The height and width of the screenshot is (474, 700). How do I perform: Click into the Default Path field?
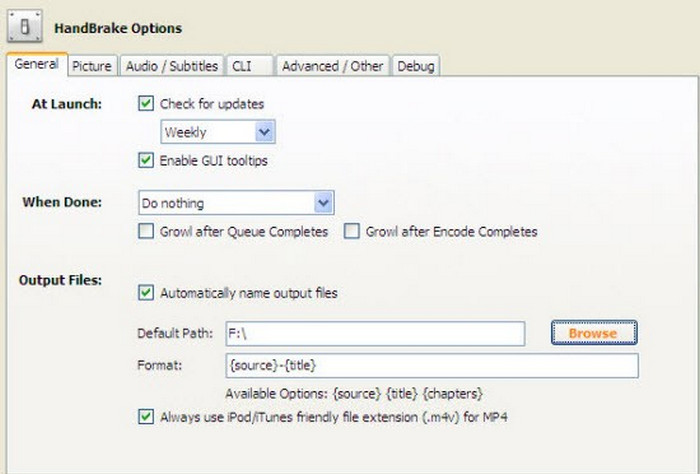375,333
